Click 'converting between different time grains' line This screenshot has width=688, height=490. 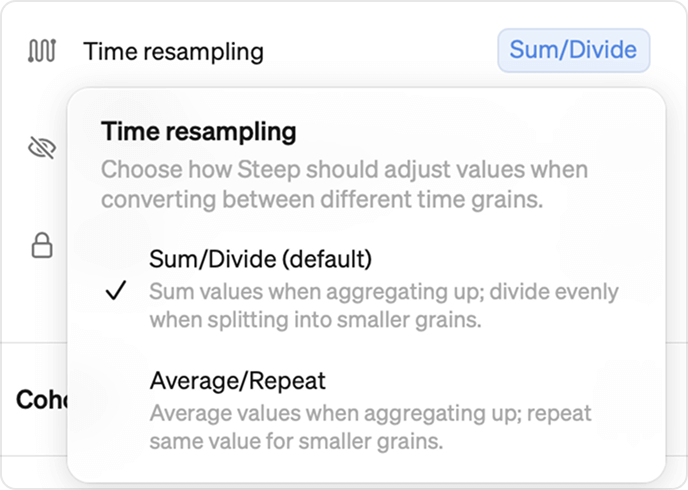pos(321,199)
